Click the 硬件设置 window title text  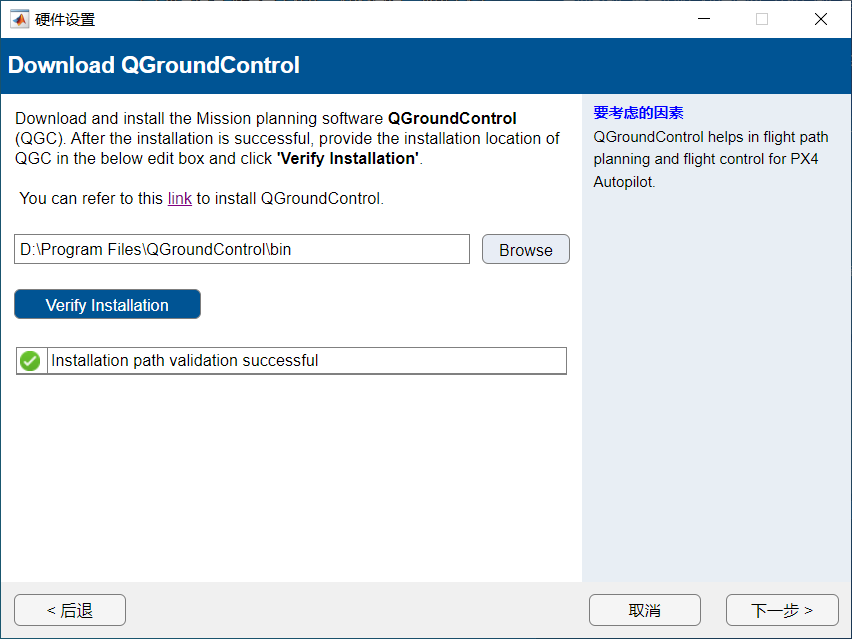tap(65, 19)
